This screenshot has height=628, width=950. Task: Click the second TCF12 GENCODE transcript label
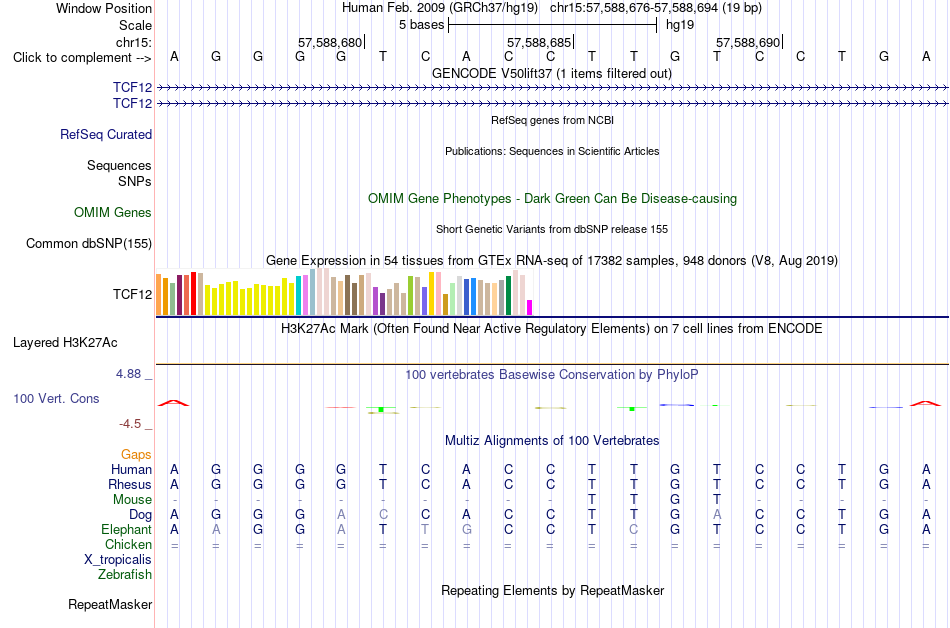[132, 103]
